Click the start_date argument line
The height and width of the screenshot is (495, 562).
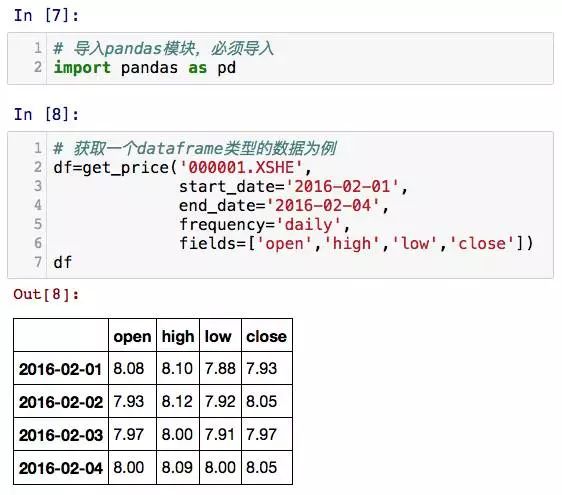pos(293,186)
